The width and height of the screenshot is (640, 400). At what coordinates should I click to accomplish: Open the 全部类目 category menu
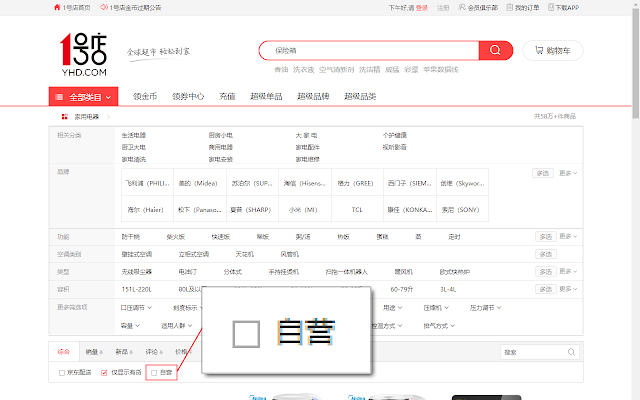click(x=83, y=97)
